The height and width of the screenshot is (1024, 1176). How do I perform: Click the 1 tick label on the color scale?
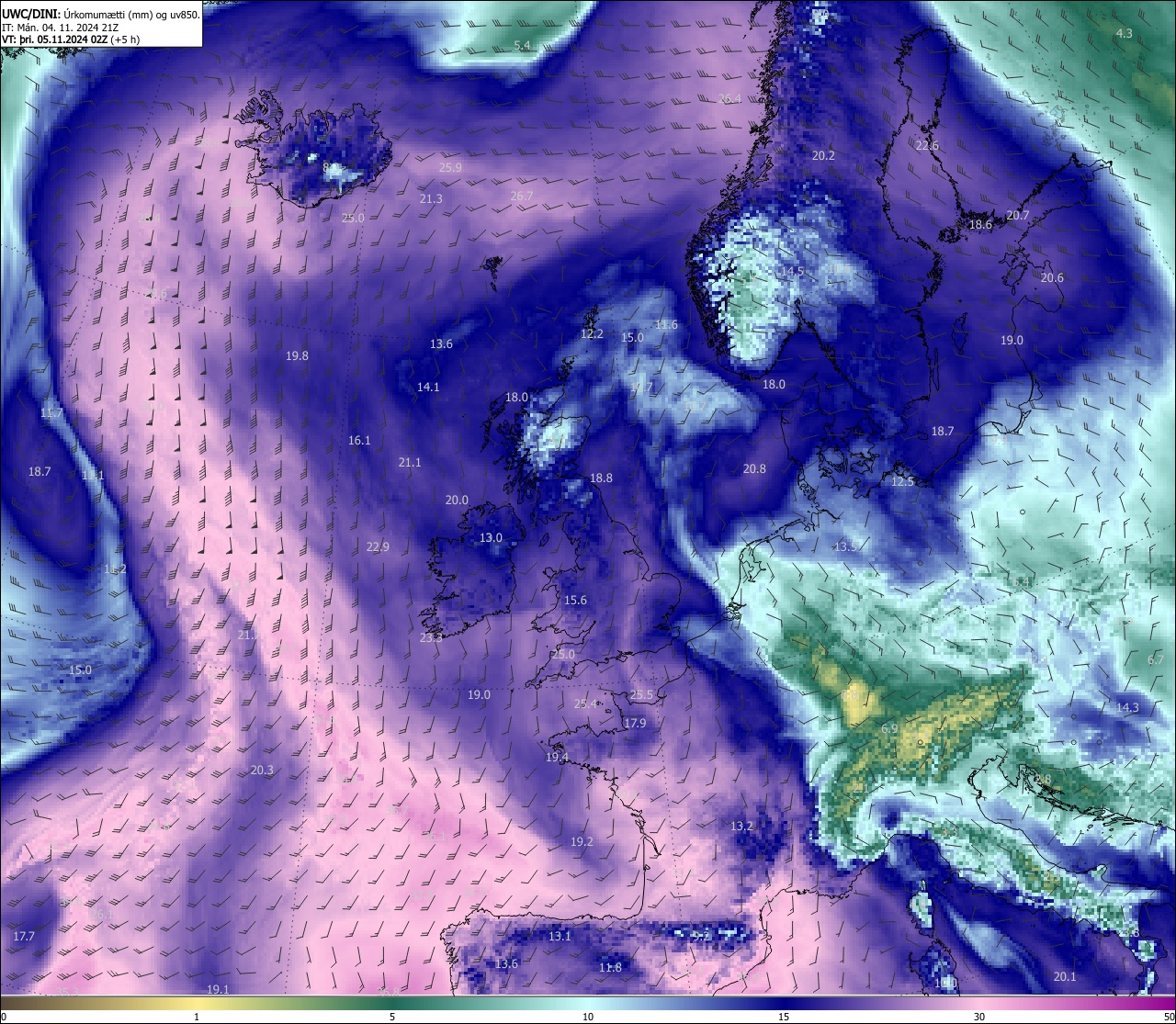pyautogui.click(x=197, y=1017)
